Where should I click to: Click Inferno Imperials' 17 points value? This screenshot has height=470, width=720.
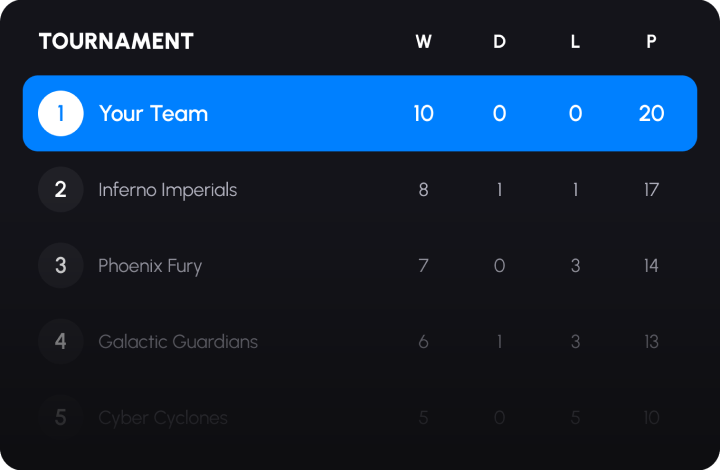tap(651, 189)
